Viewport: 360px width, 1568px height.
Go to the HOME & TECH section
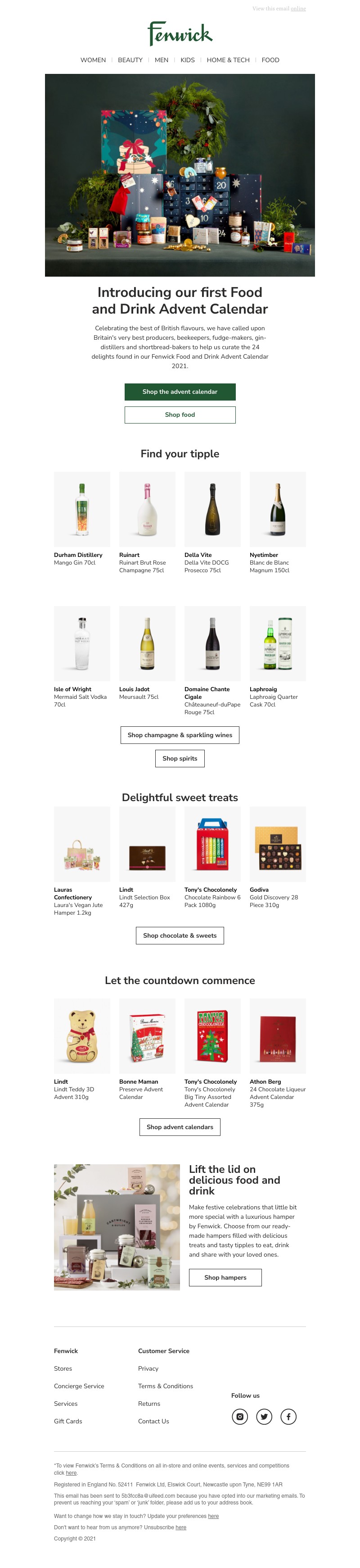click(228, 60)
